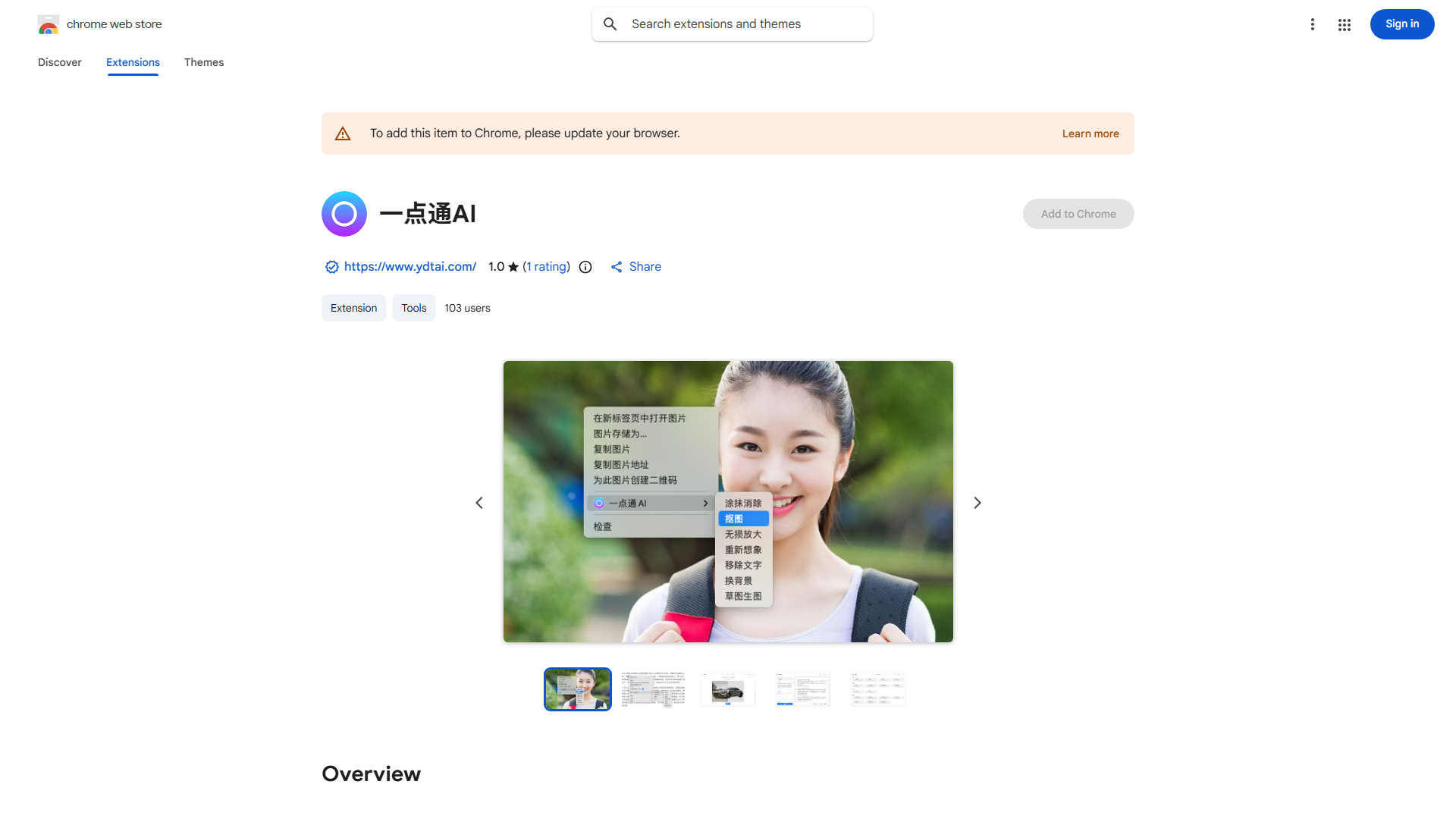1456x819 pixels.
Task: Click the 一点通AI extension logo icon
Action: click(344, 213)
